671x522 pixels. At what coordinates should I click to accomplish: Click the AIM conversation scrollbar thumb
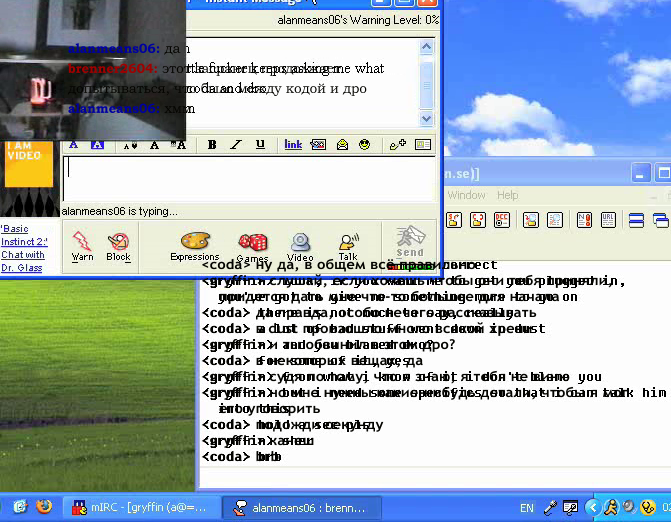(427, 84)
